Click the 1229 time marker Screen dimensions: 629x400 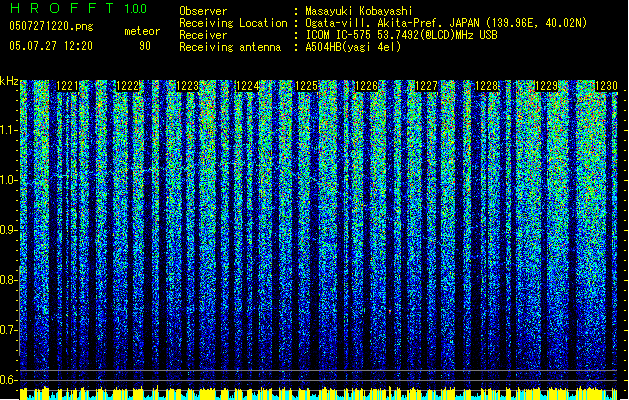coord(546,86)
